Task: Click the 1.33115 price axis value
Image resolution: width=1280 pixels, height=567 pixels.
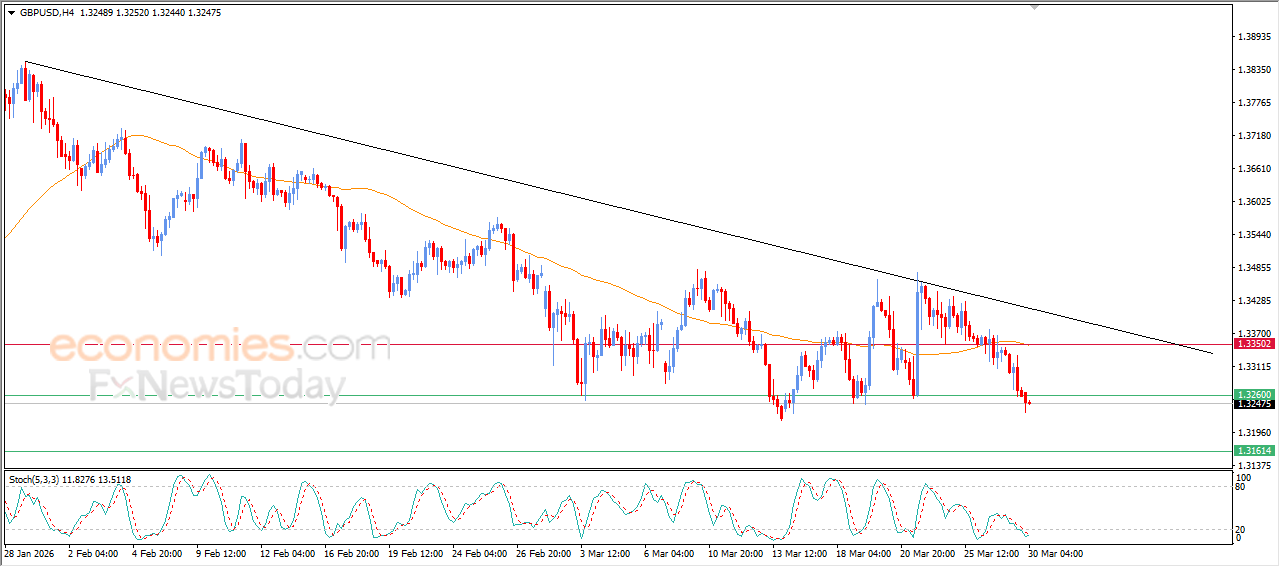Action: pos(1254,367)
